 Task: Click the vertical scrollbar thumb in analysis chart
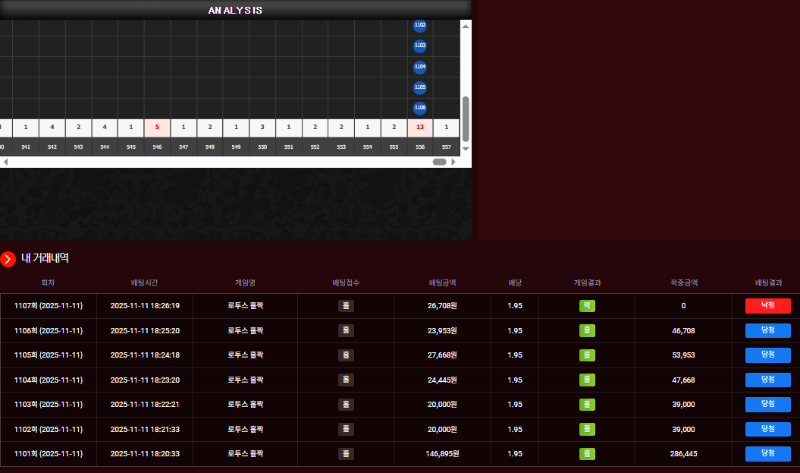point(465,118)
